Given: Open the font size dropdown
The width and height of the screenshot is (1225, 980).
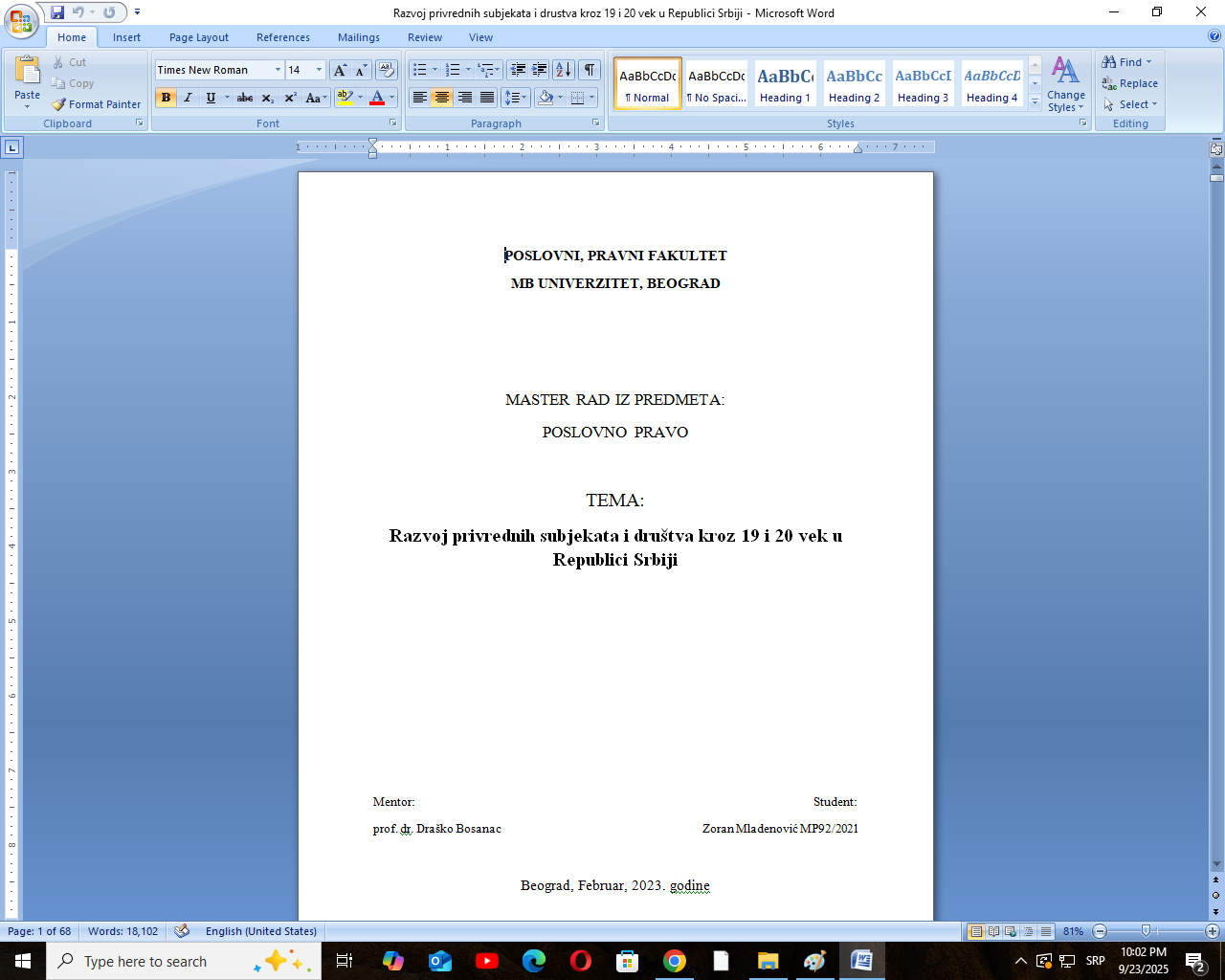Looking at the screenshot, I should [320, 70].
